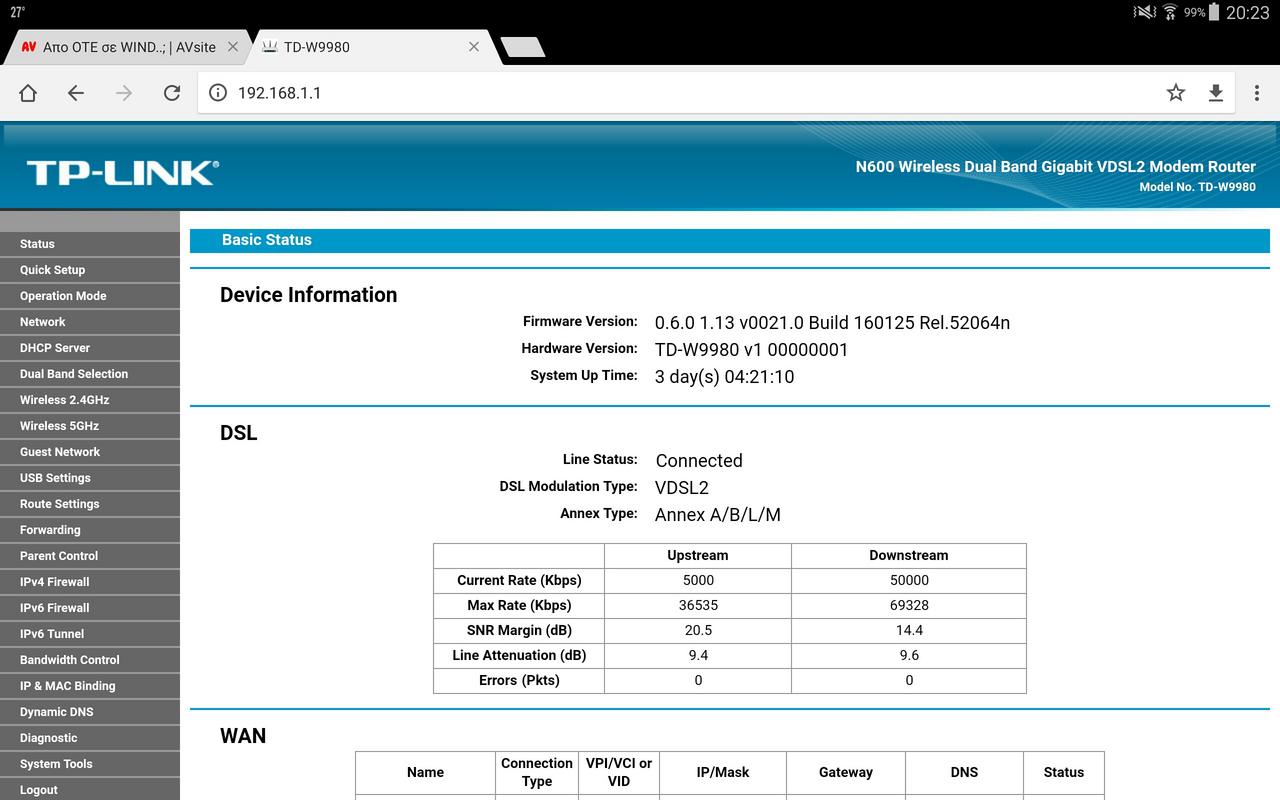Open DHCP Server settings
Image resolution: width=1280 pixels, height=800 pixels.
(55, 348)
